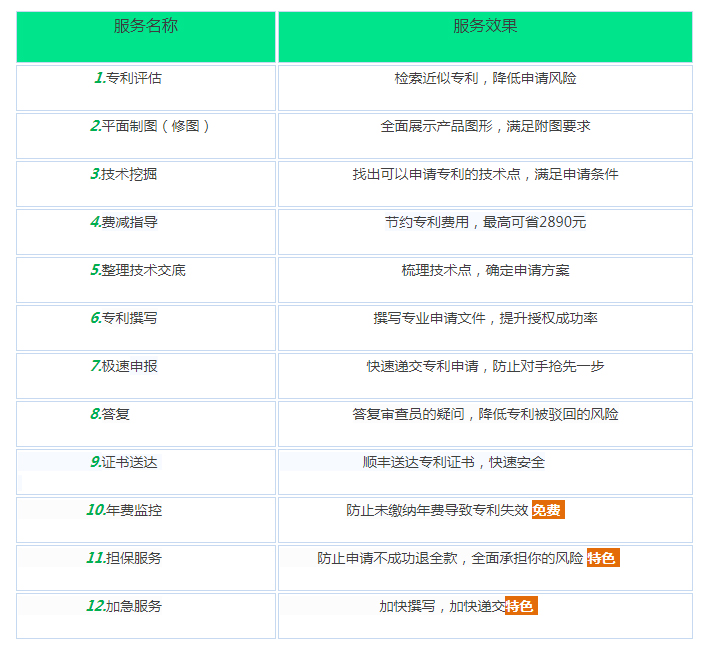Select the 1.专利评估 service name
Viewport: 702px width, 647px height.
pyautogui.click(x=128, y=78)
